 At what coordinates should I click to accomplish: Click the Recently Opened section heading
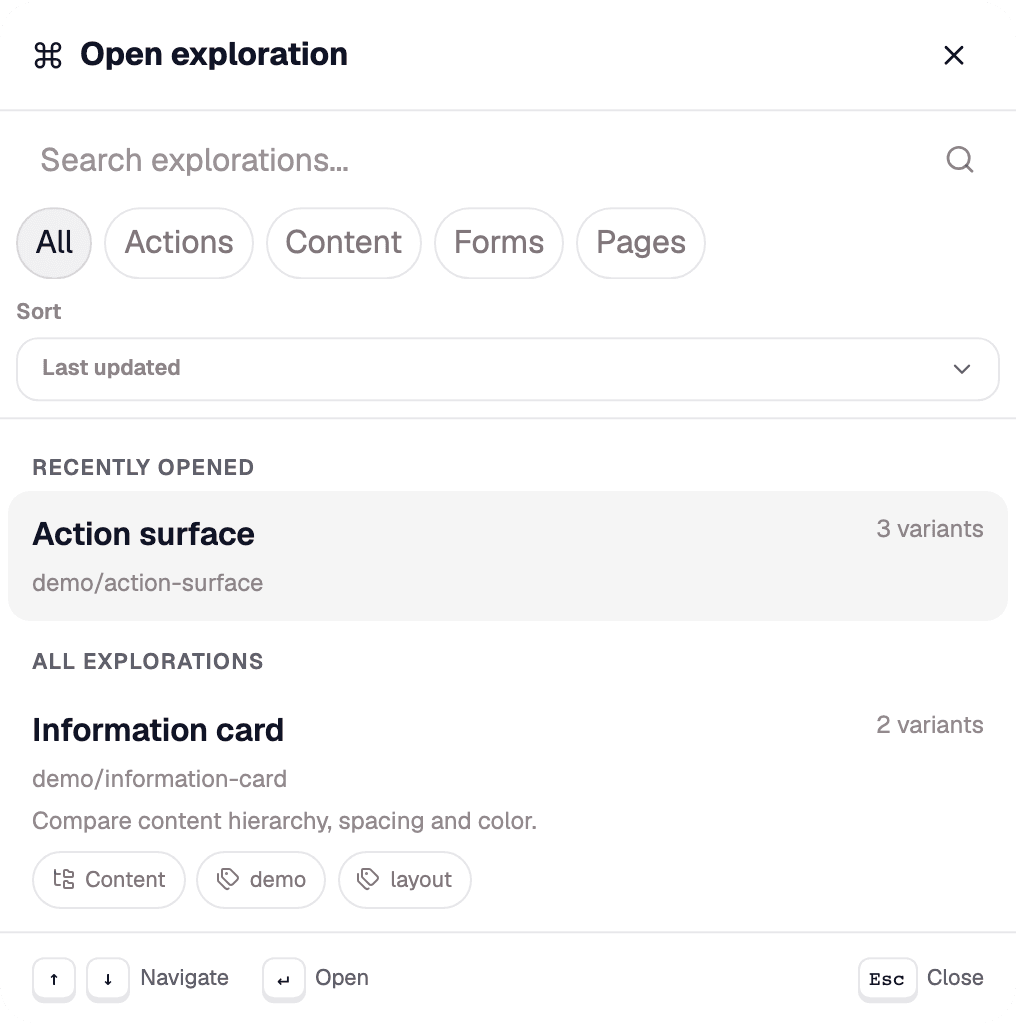[143, 468]
